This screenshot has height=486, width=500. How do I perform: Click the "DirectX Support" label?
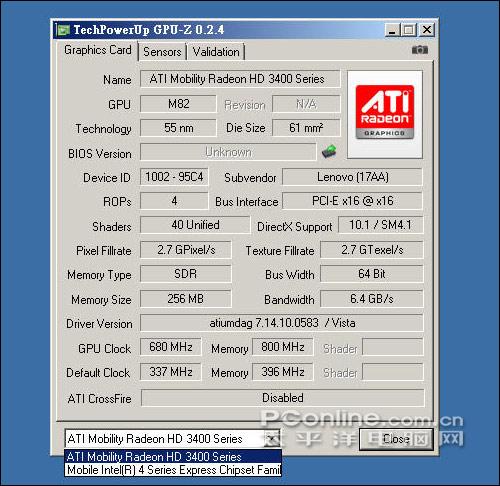[294, 227]
